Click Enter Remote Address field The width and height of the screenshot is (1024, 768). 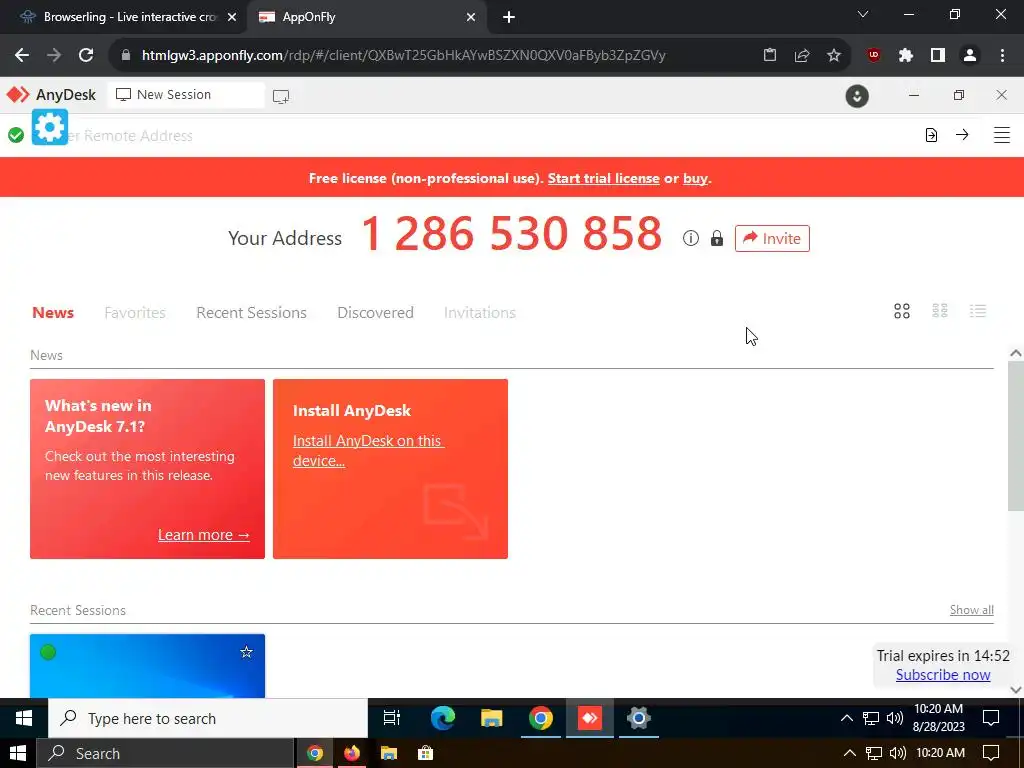pyautogui.click(x=457, y=136)
